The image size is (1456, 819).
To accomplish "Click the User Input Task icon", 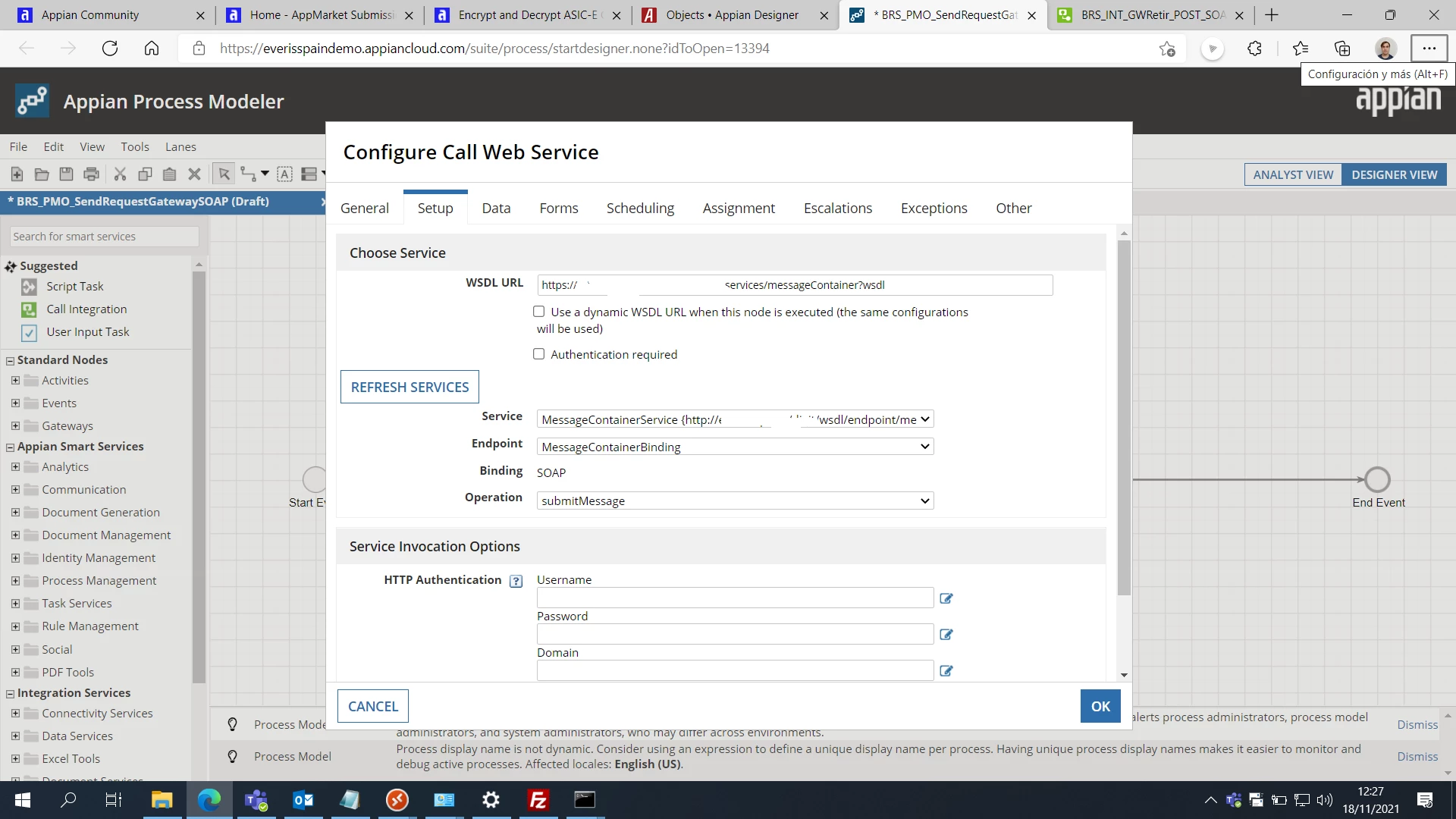I will [29, 332].
